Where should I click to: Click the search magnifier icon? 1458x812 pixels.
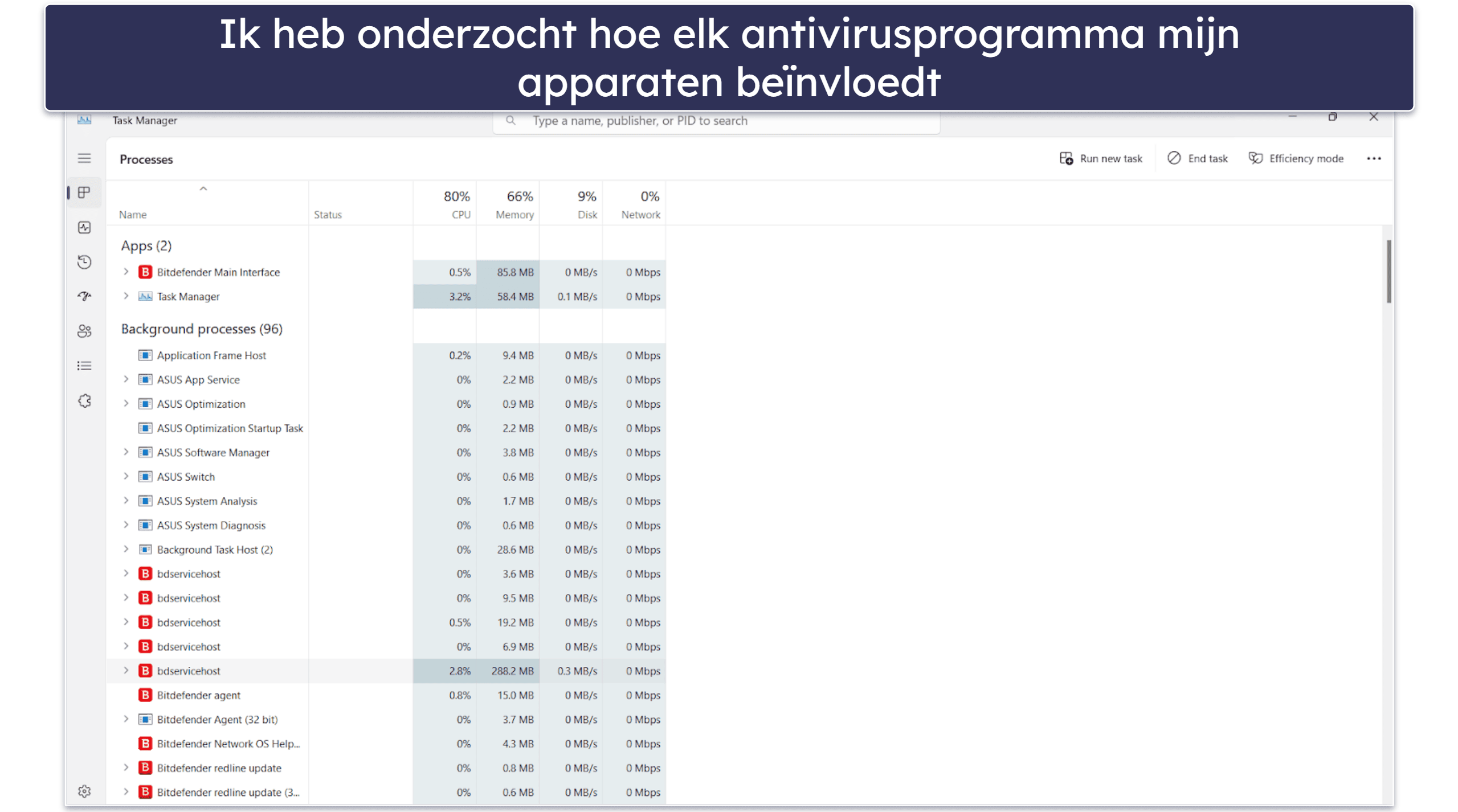(510, 120)
